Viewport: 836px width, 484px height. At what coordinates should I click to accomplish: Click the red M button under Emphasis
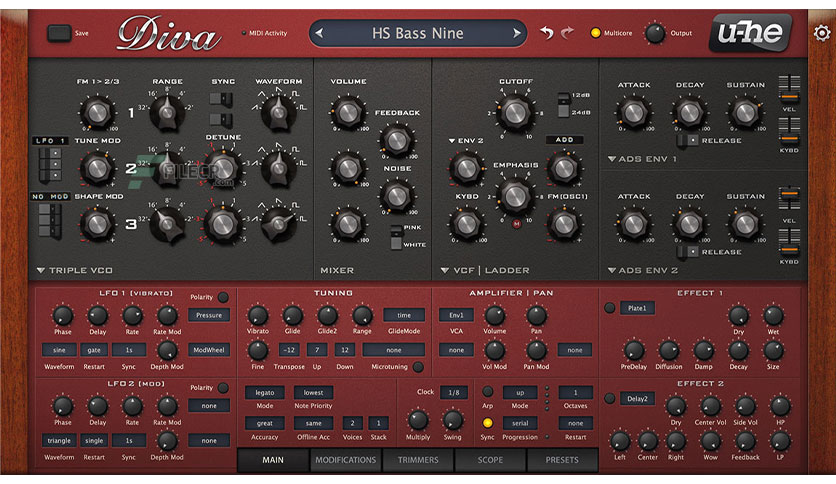coord(516,224)
